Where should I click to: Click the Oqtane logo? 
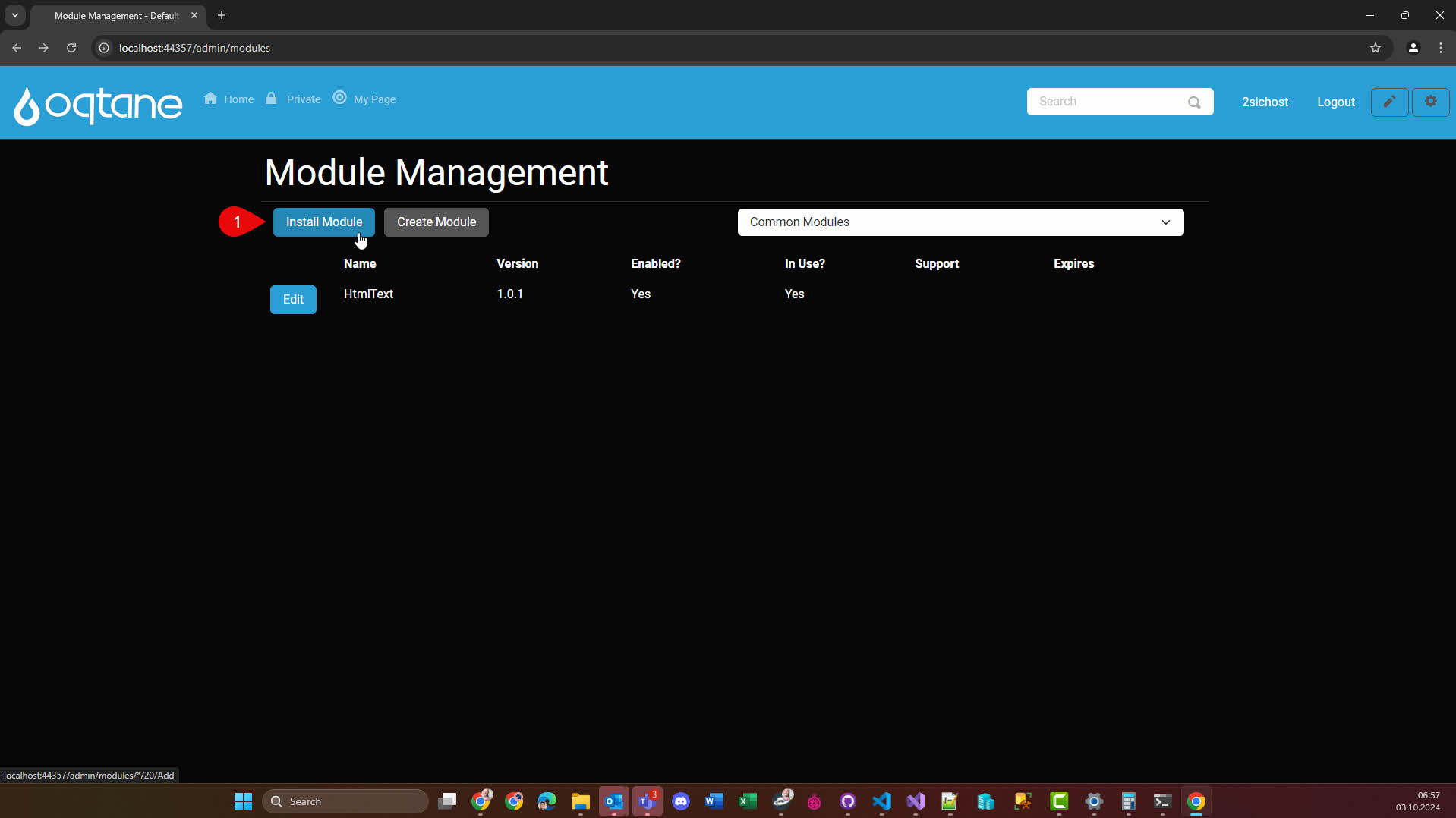coord(98,105)
